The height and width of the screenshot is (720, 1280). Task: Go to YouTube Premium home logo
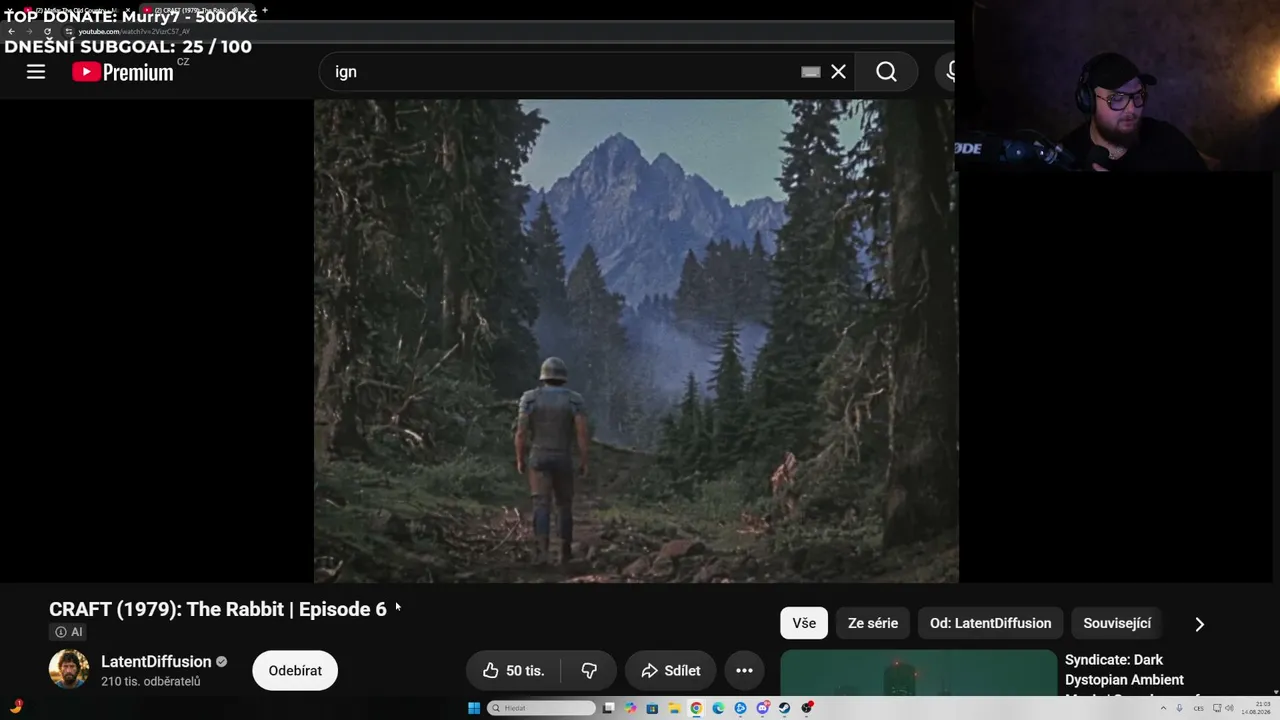click(123, 72)
